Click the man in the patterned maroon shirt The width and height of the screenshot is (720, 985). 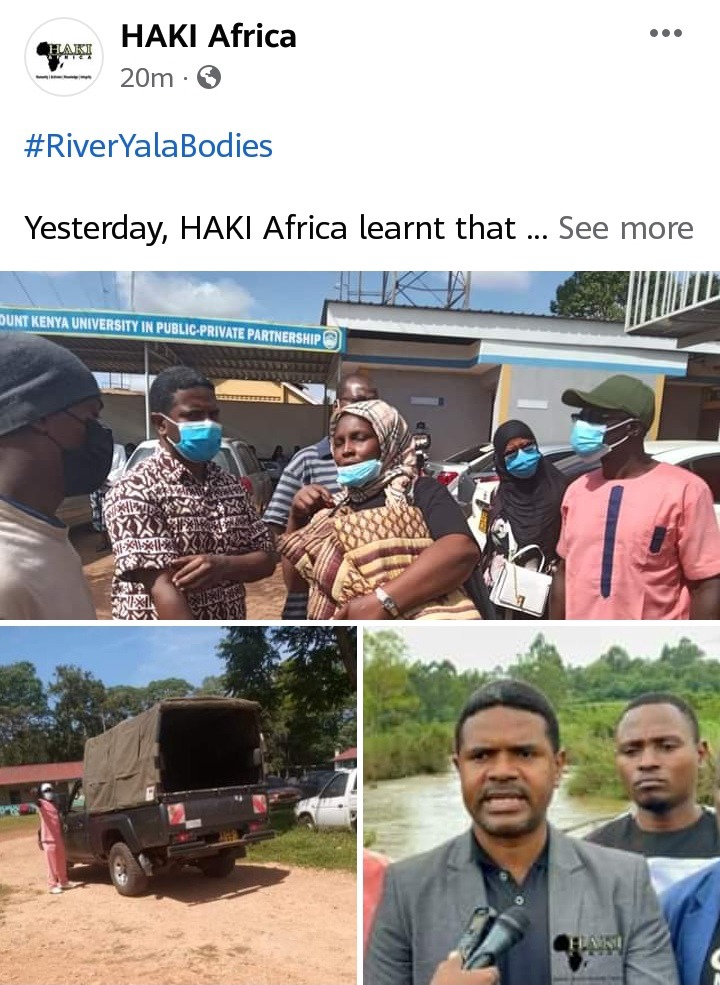185,496
